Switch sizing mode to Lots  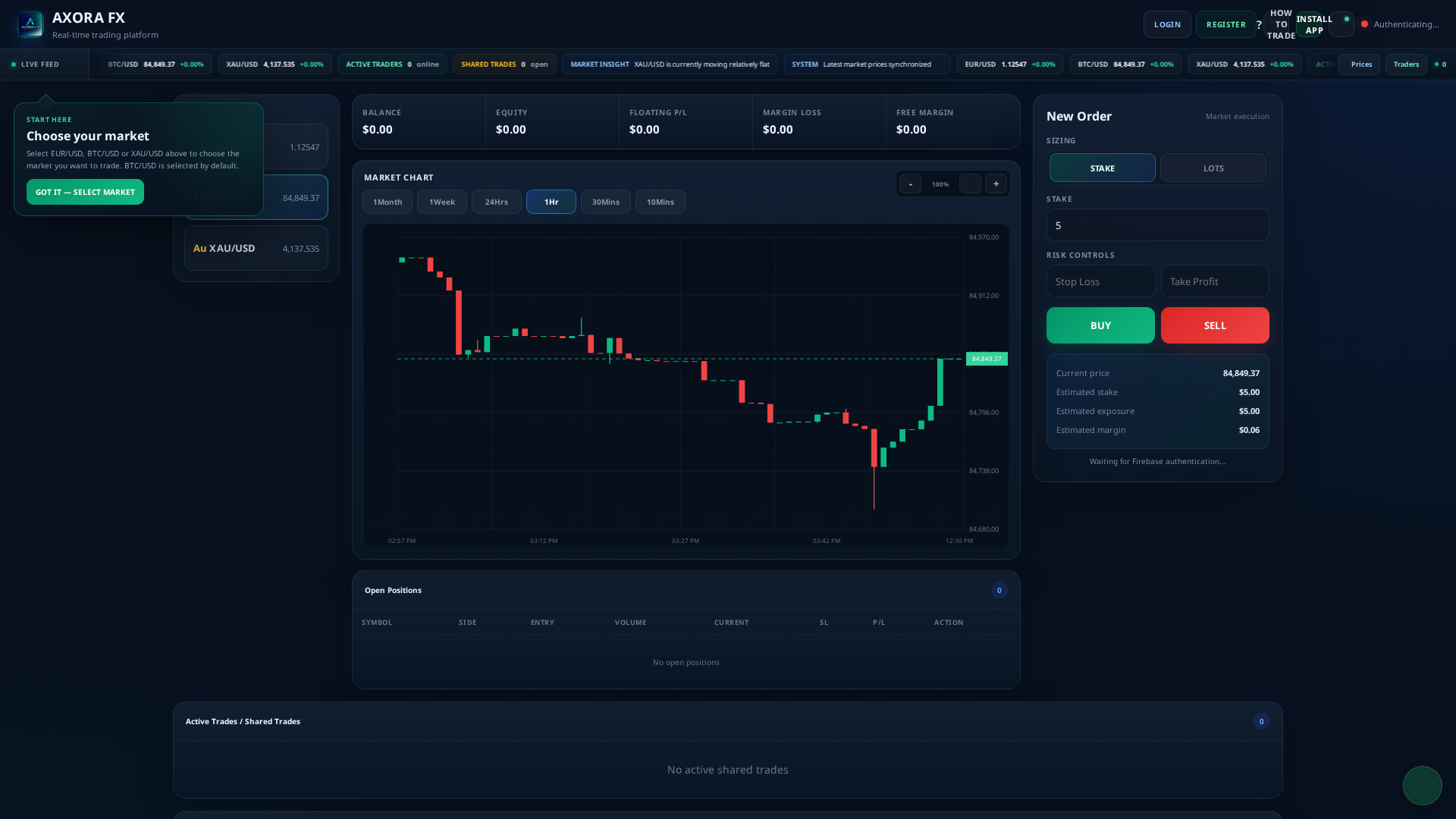1213,168
